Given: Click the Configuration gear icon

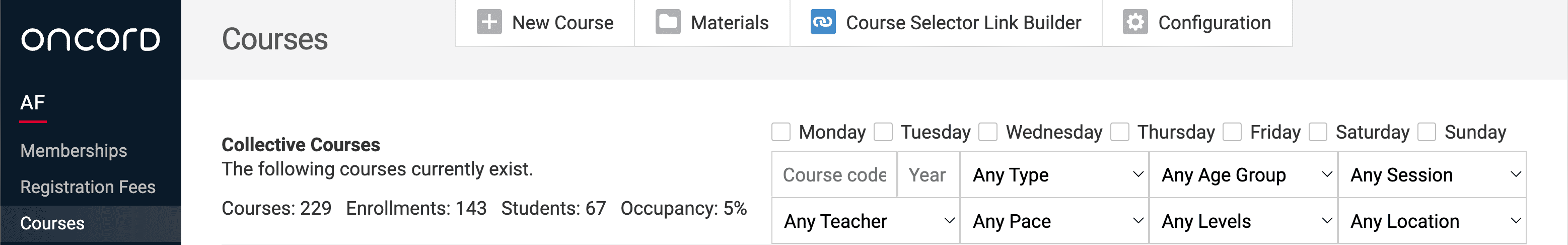Looking at the screenshot, I should pos(1135,23).
